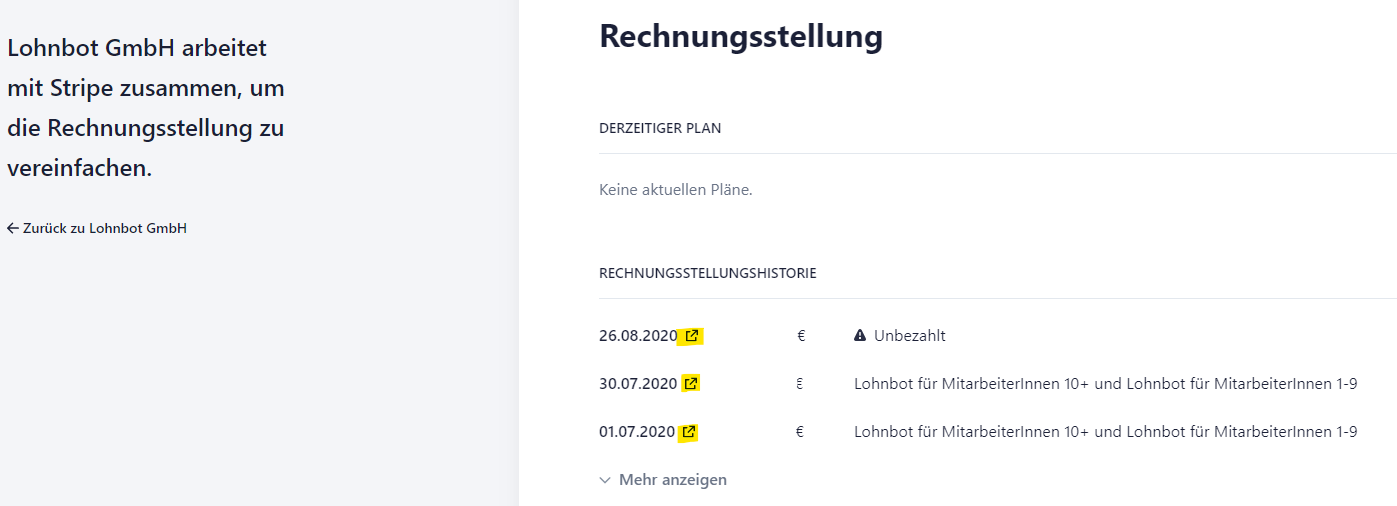Open the invoice dated 01.07.2020
The height and width of the screenshot is (506, 1397).
pyautogui.click(x=637, y=432)
